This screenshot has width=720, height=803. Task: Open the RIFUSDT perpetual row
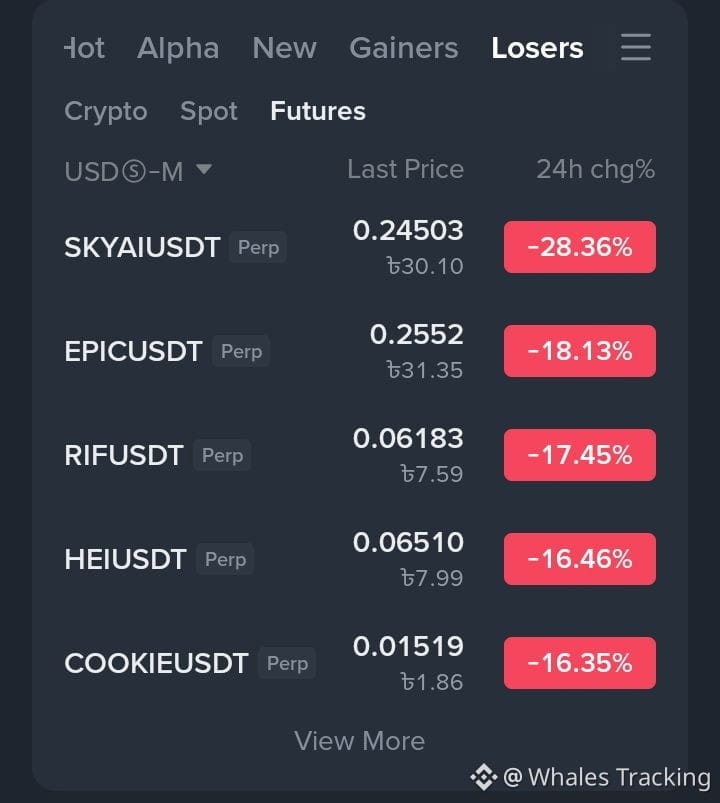click(x=360, y=455)
